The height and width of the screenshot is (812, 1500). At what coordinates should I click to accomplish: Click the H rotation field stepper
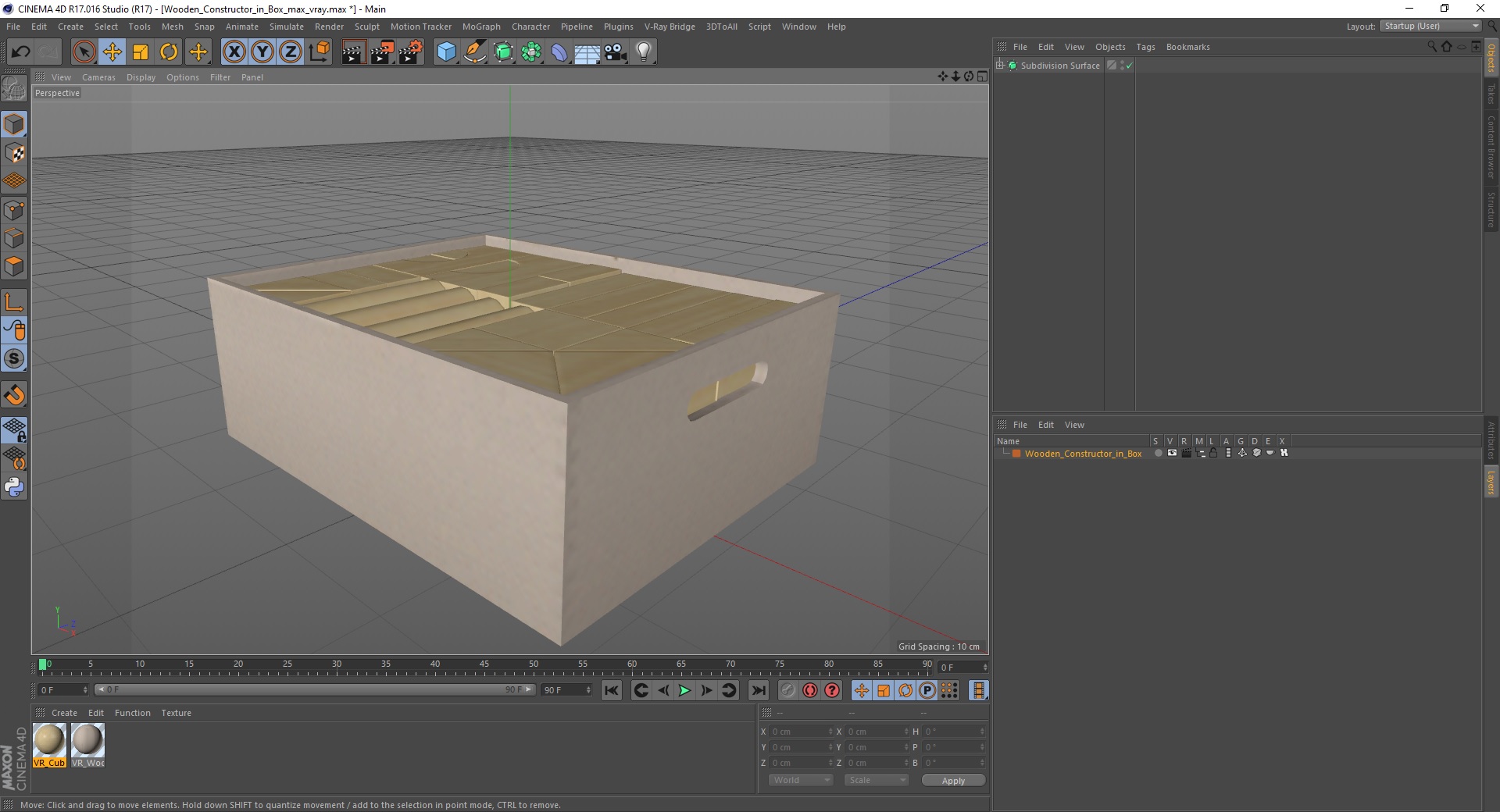click(x=982, y=732)
